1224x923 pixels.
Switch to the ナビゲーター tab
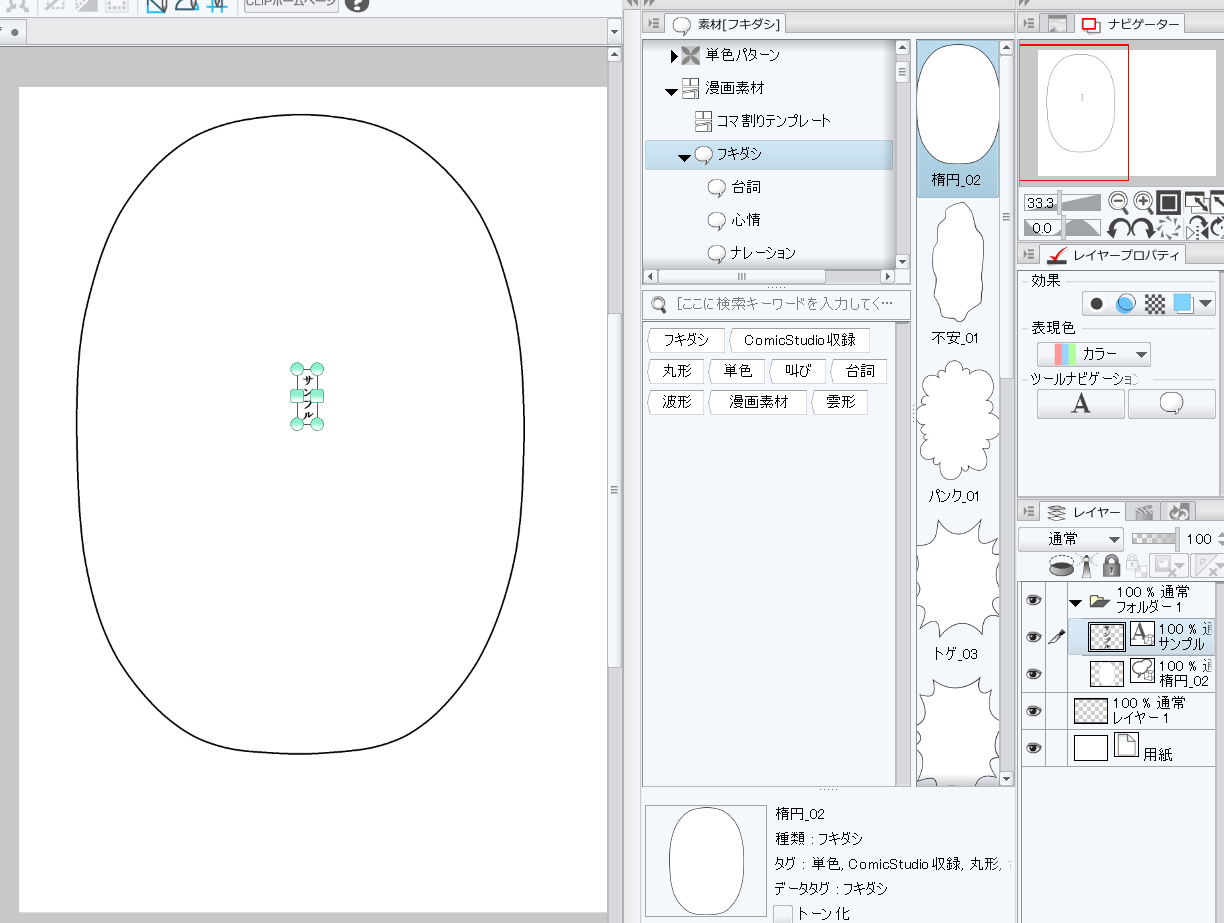1130,24
